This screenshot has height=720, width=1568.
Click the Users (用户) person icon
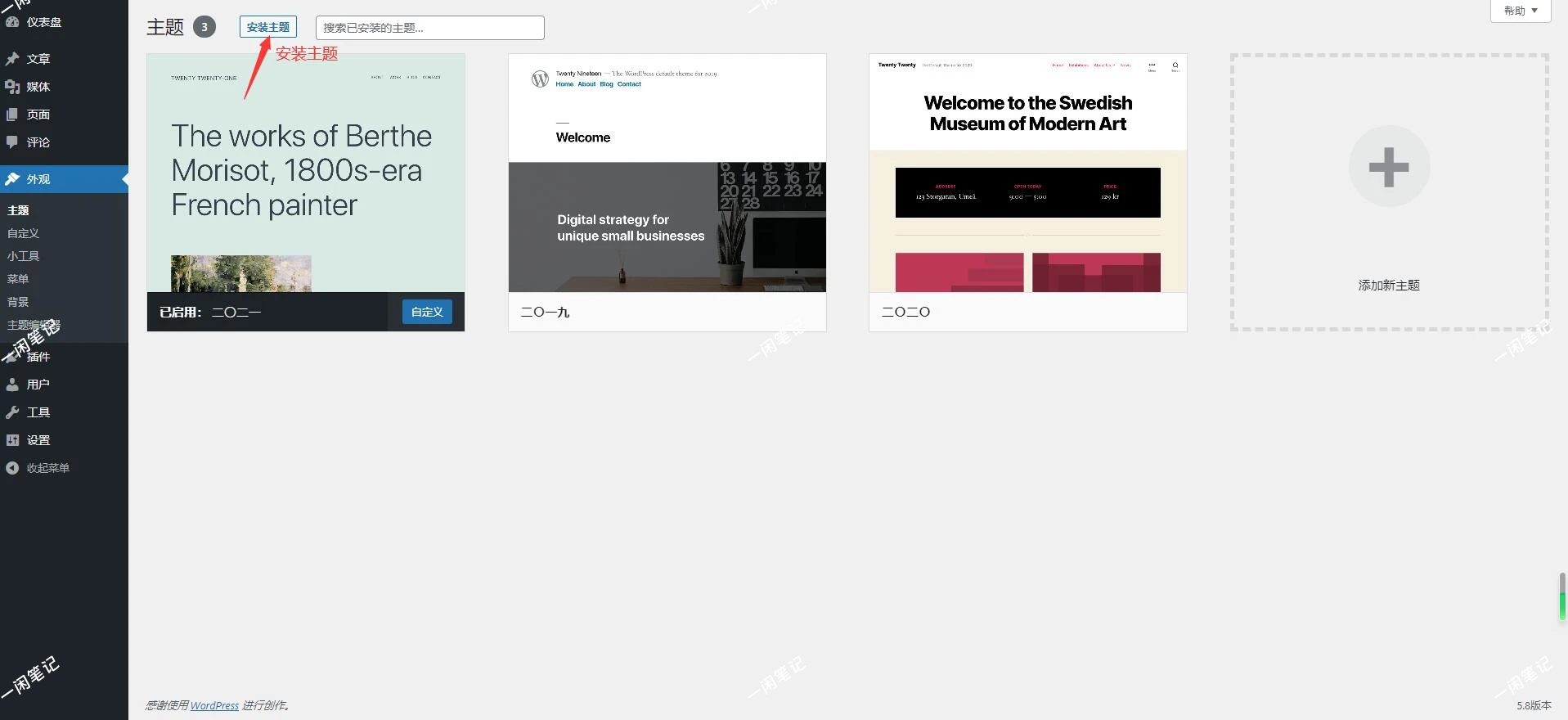click(x=12, y=385)
